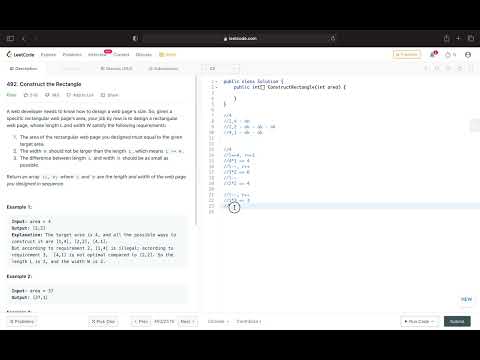Open the Explore menu item

pos(48,54)
